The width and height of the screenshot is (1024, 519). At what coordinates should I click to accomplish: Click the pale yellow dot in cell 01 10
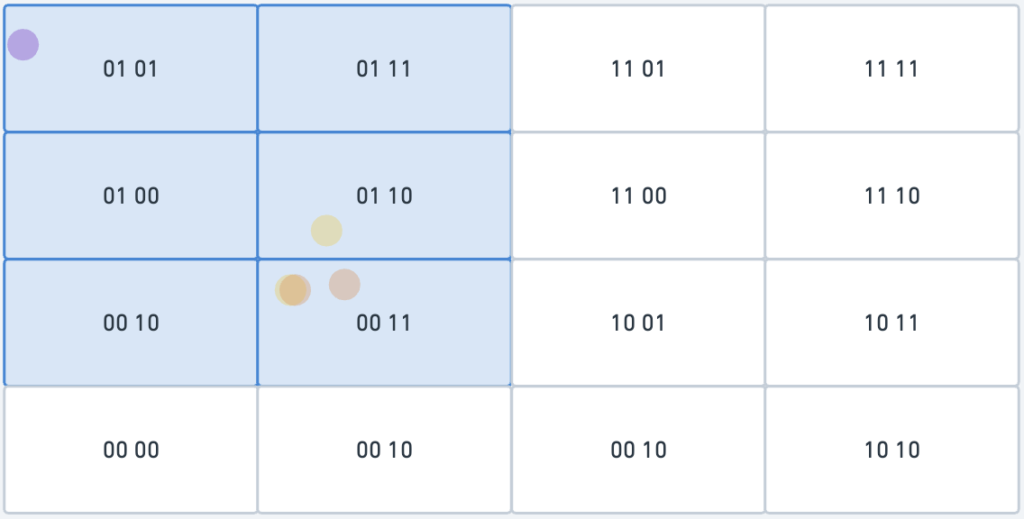coord(327,230)
